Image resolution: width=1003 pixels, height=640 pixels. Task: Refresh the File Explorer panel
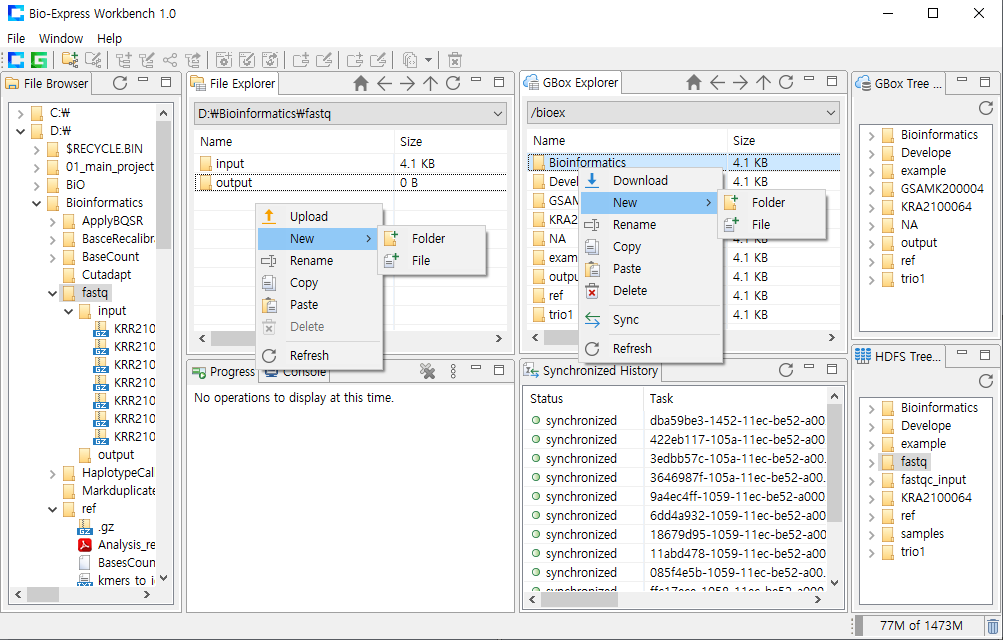(x=454, y=82)
